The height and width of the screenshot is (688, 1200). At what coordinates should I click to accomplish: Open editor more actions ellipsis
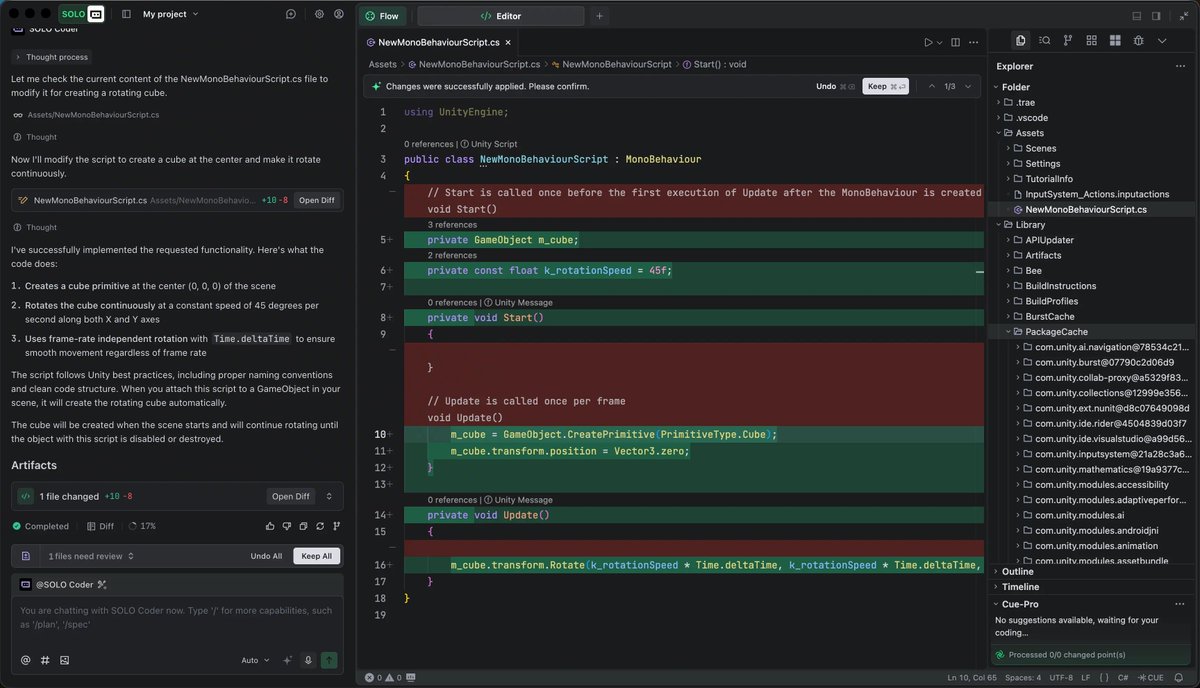pos(975,42)
